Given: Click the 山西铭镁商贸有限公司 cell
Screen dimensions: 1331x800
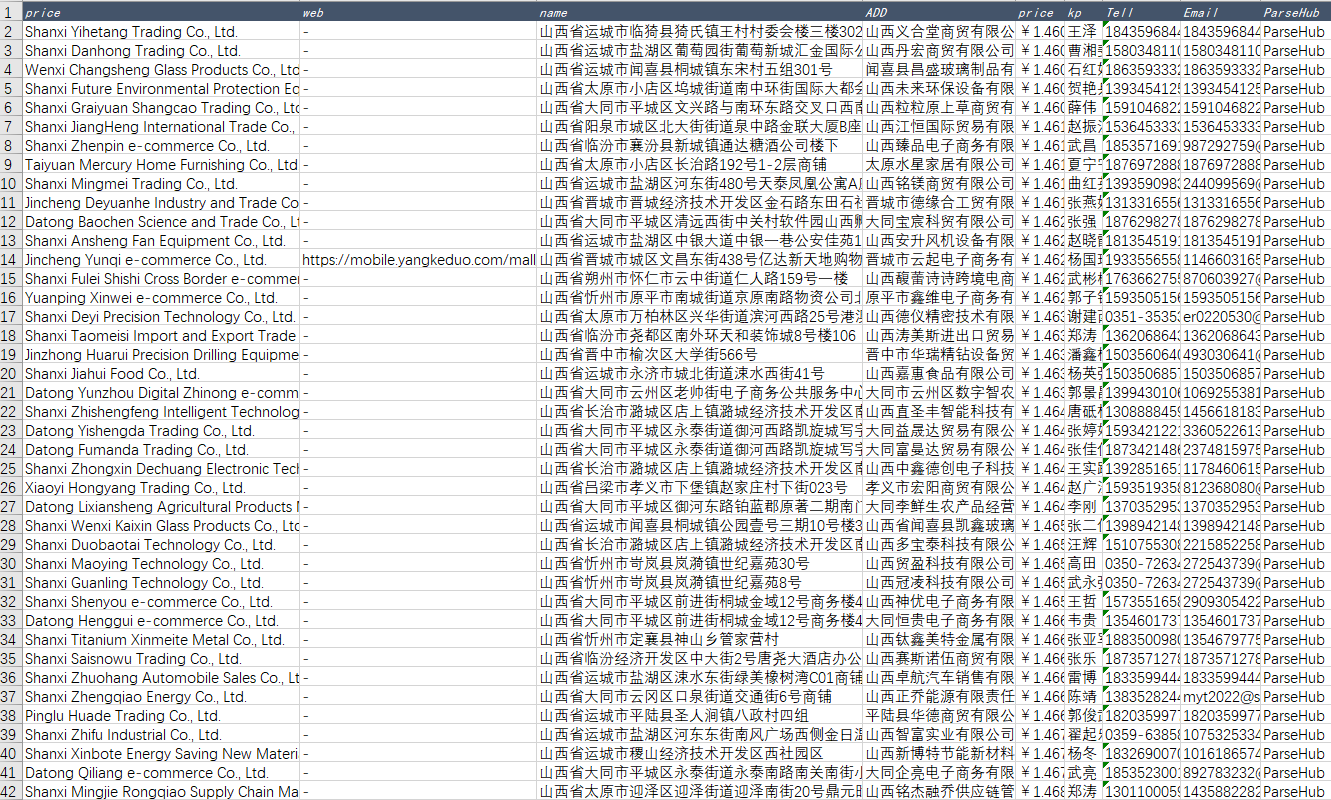Looking at the screenshot, I should (x=939, y=184).
